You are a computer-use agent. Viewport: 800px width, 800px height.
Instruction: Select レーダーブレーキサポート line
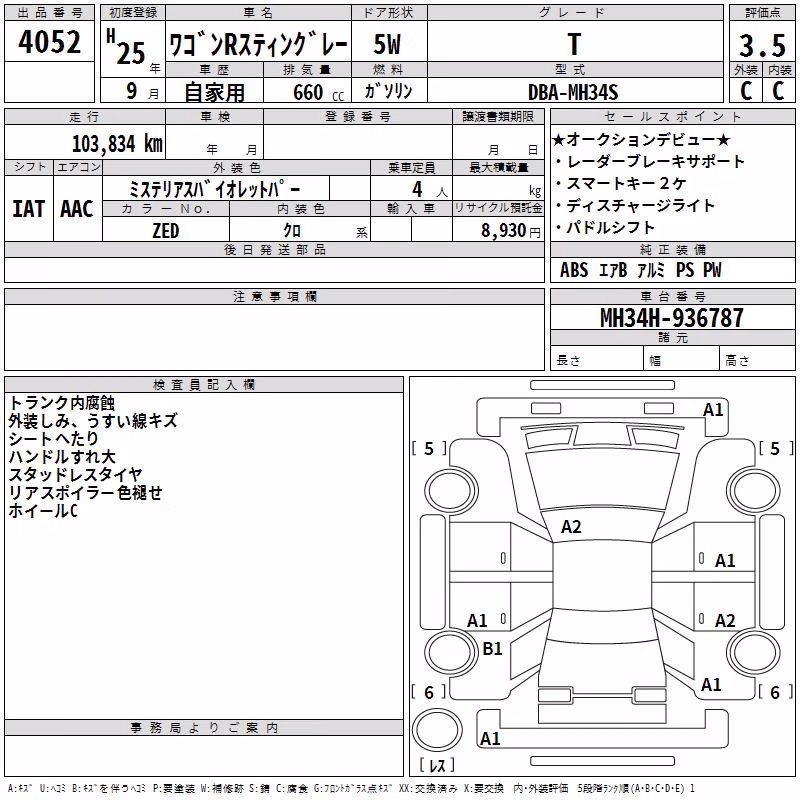click(650, 161)
